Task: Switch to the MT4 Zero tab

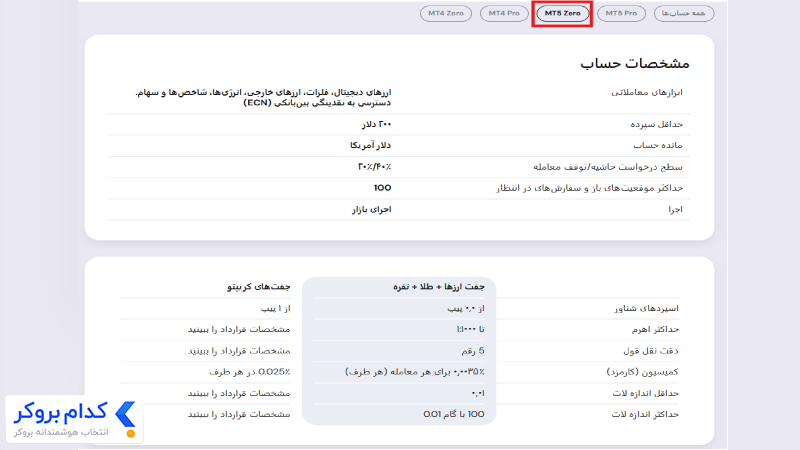Action: point(445,13)
